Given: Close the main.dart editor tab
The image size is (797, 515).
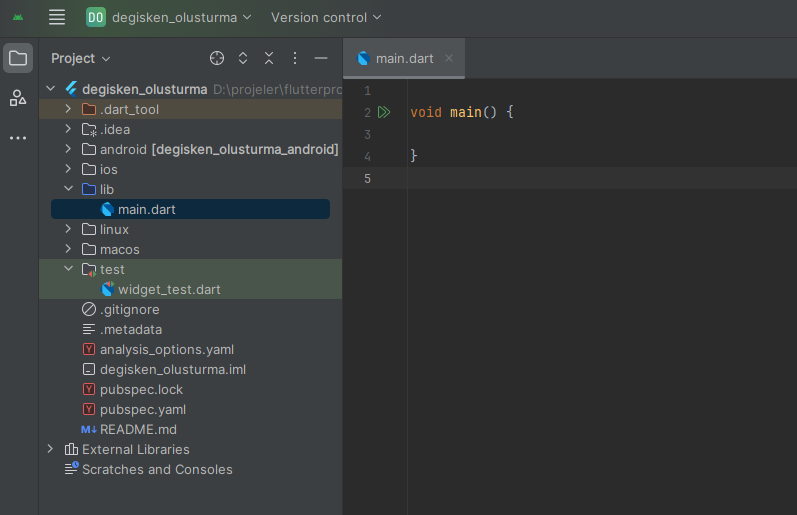Looking at the screenshot, I should click(x=449, y=58).
